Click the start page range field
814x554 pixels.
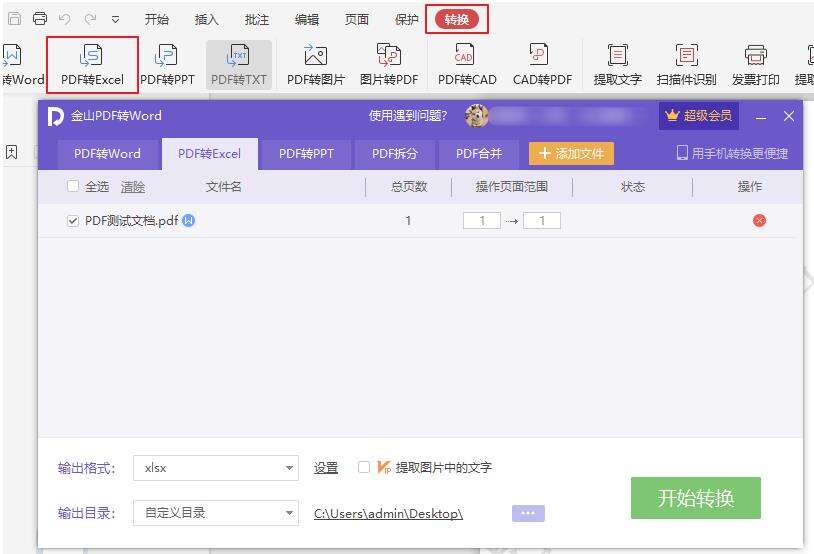click(482, 221)
